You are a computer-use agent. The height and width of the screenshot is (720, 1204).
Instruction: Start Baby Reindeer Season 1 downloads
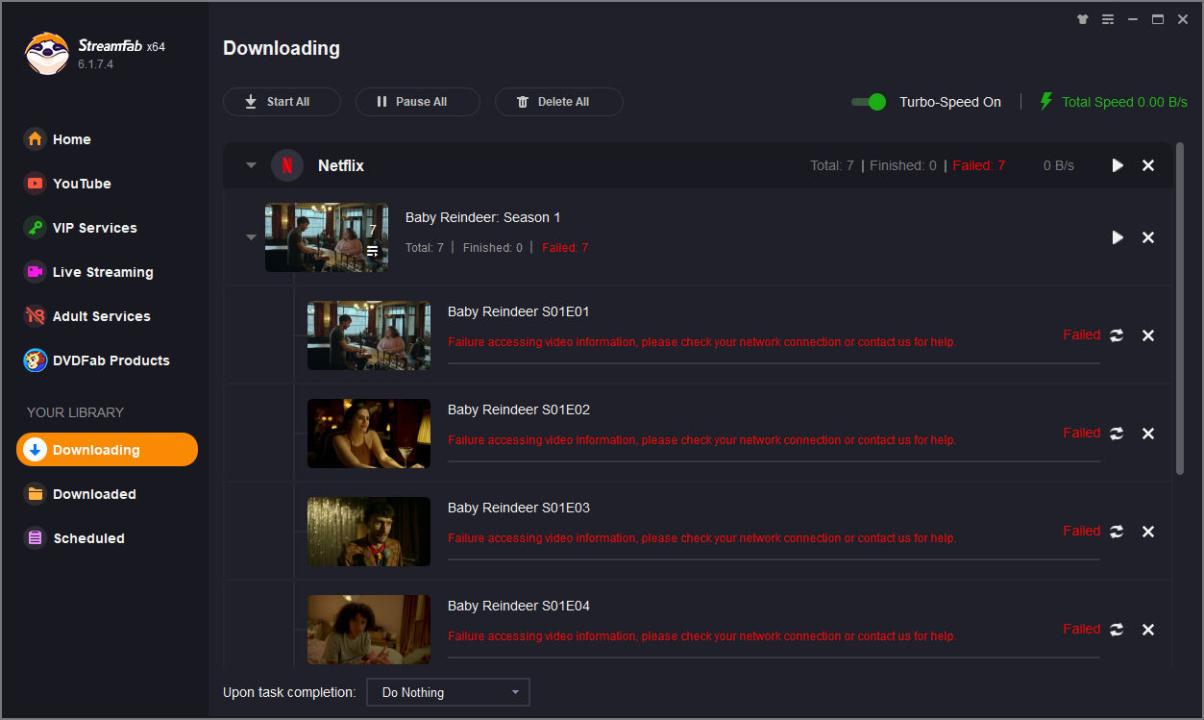click(x=1117, y=238)
